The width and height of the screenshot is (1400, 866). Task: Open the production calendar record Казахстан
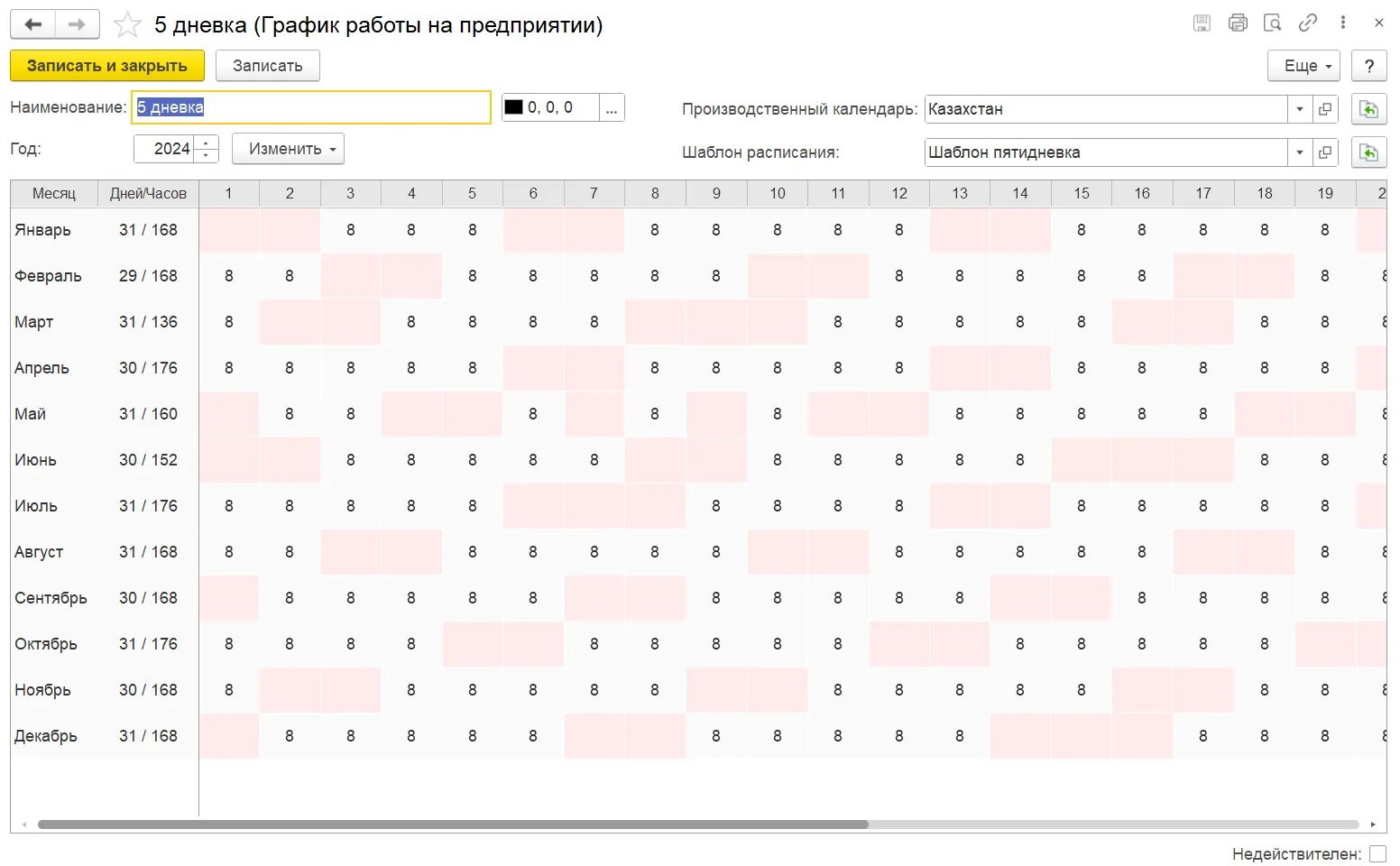click(1325, 109)
